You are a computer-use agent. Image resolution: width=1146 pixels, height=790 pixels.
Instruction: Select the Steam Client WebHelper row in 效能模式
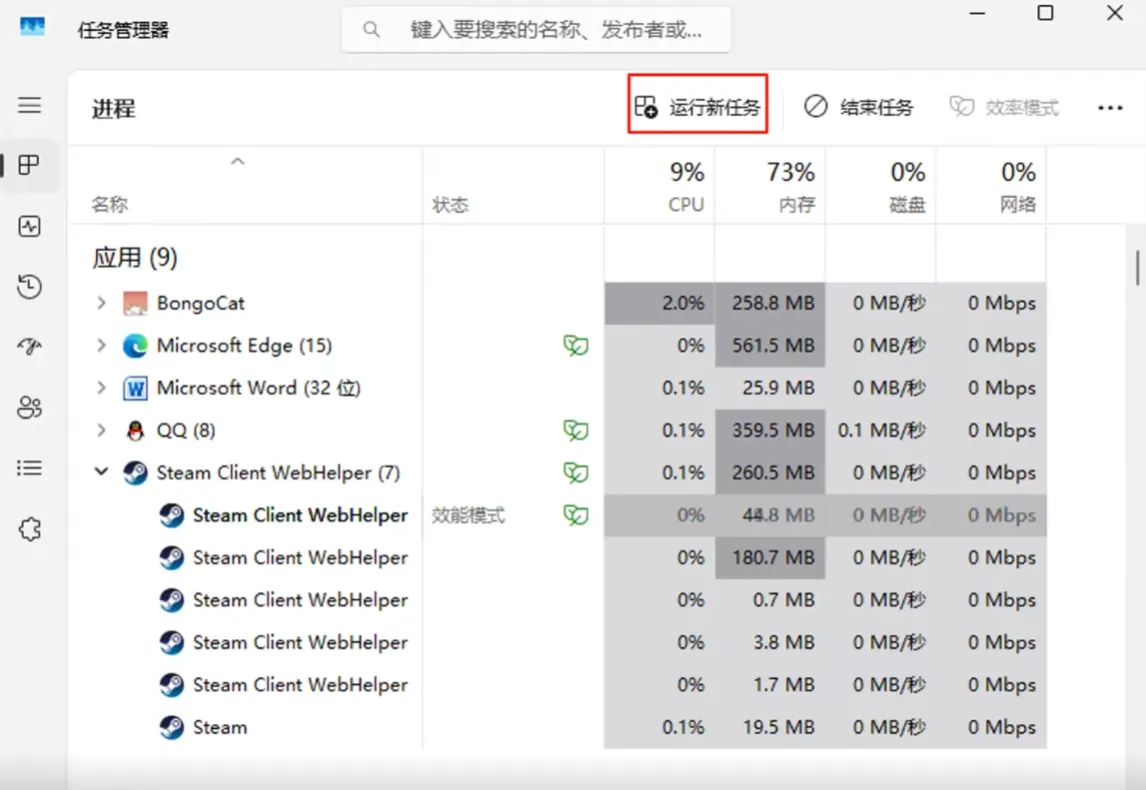pos(557,515)
